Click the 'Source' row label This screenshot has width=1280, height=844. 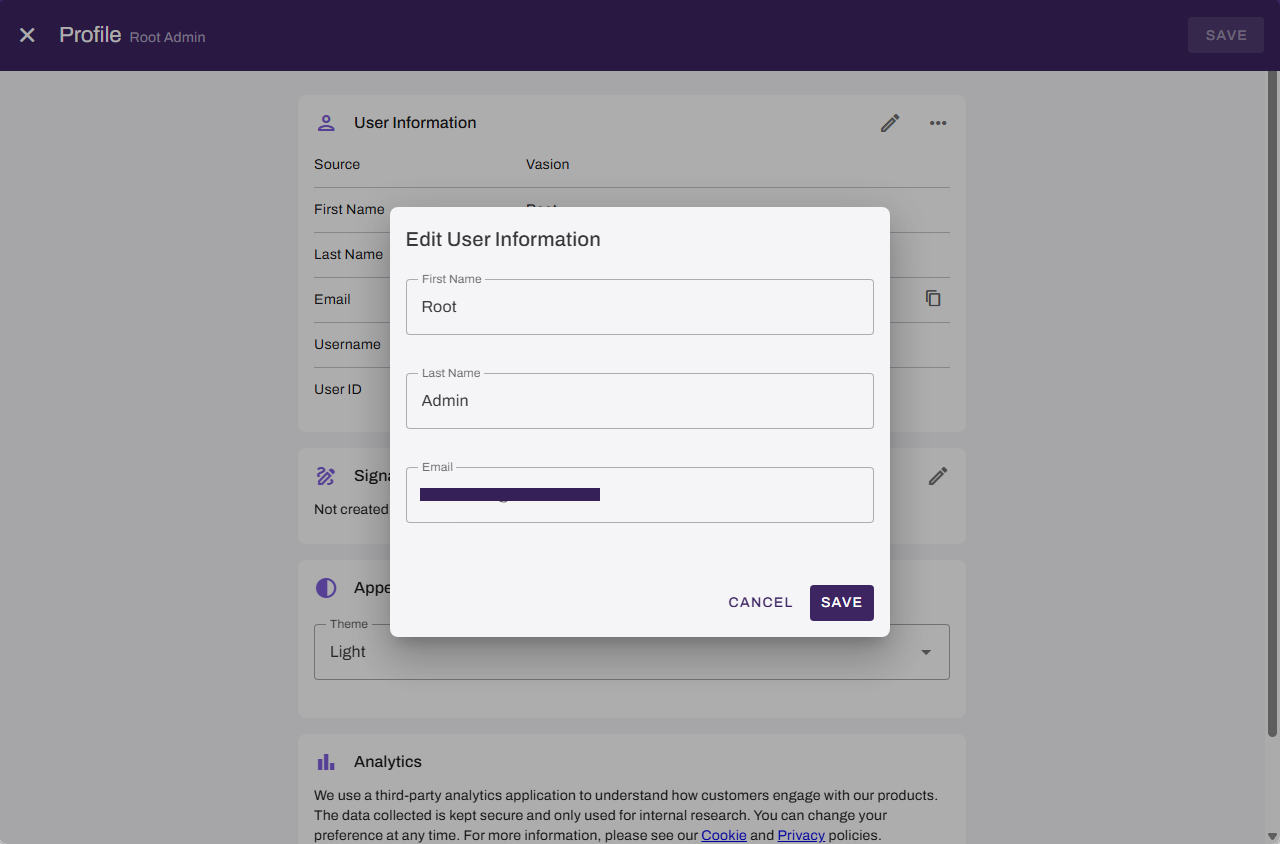pos(337,164)
